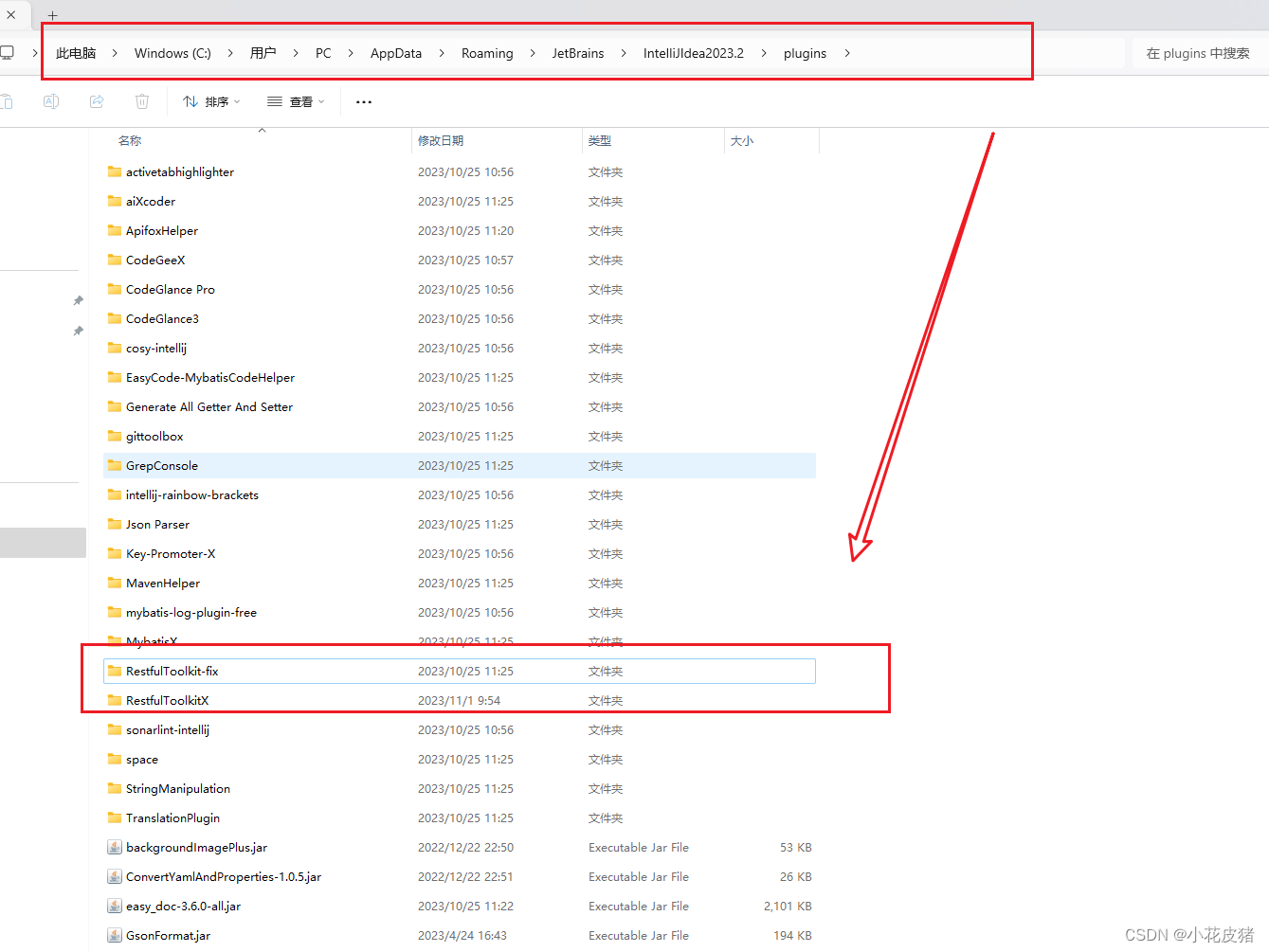Open the 排序 sort dropdown
The image size is (1269, 952).
[x=211, y=101]
